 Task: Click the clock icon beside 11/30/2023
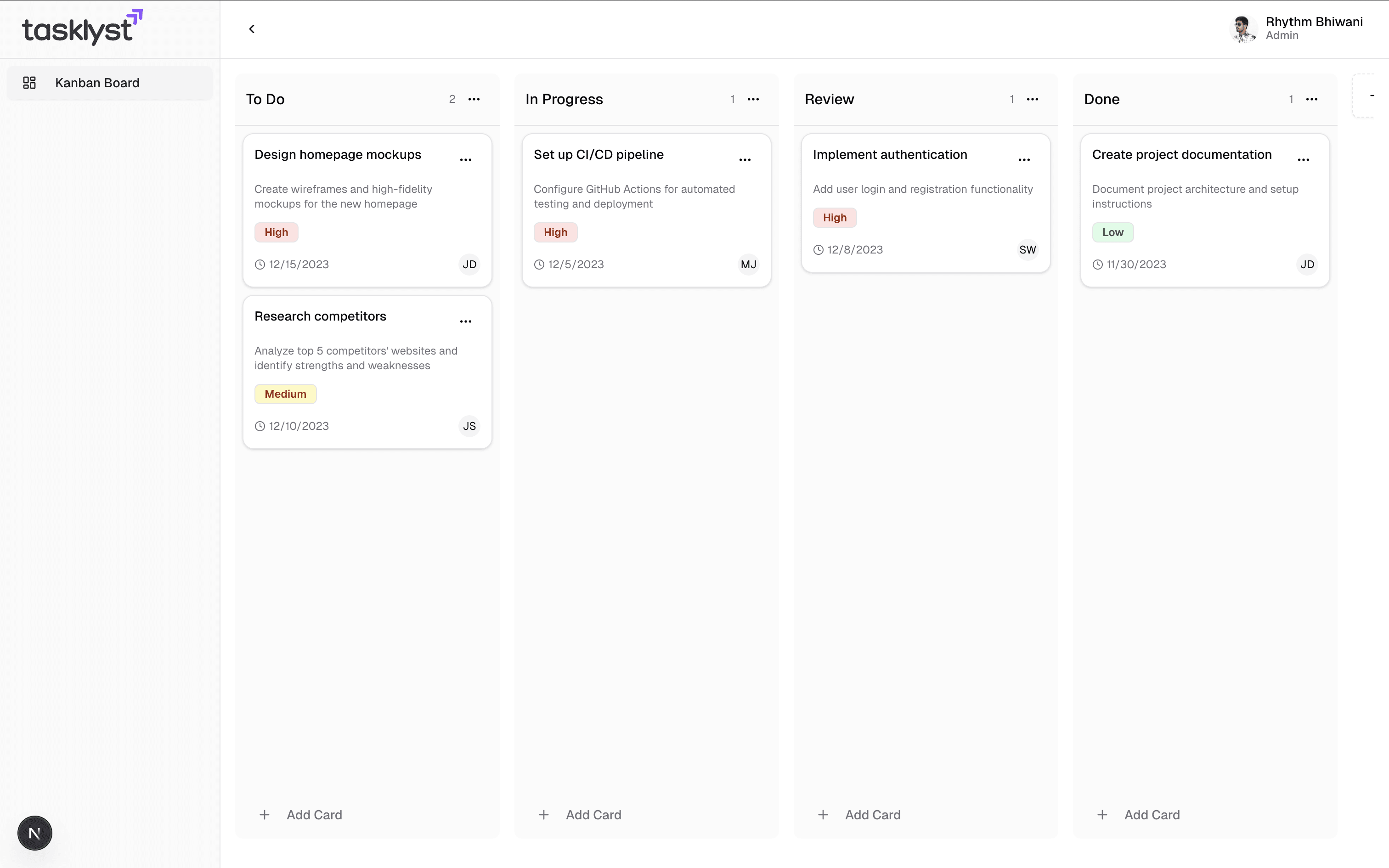1097,265
